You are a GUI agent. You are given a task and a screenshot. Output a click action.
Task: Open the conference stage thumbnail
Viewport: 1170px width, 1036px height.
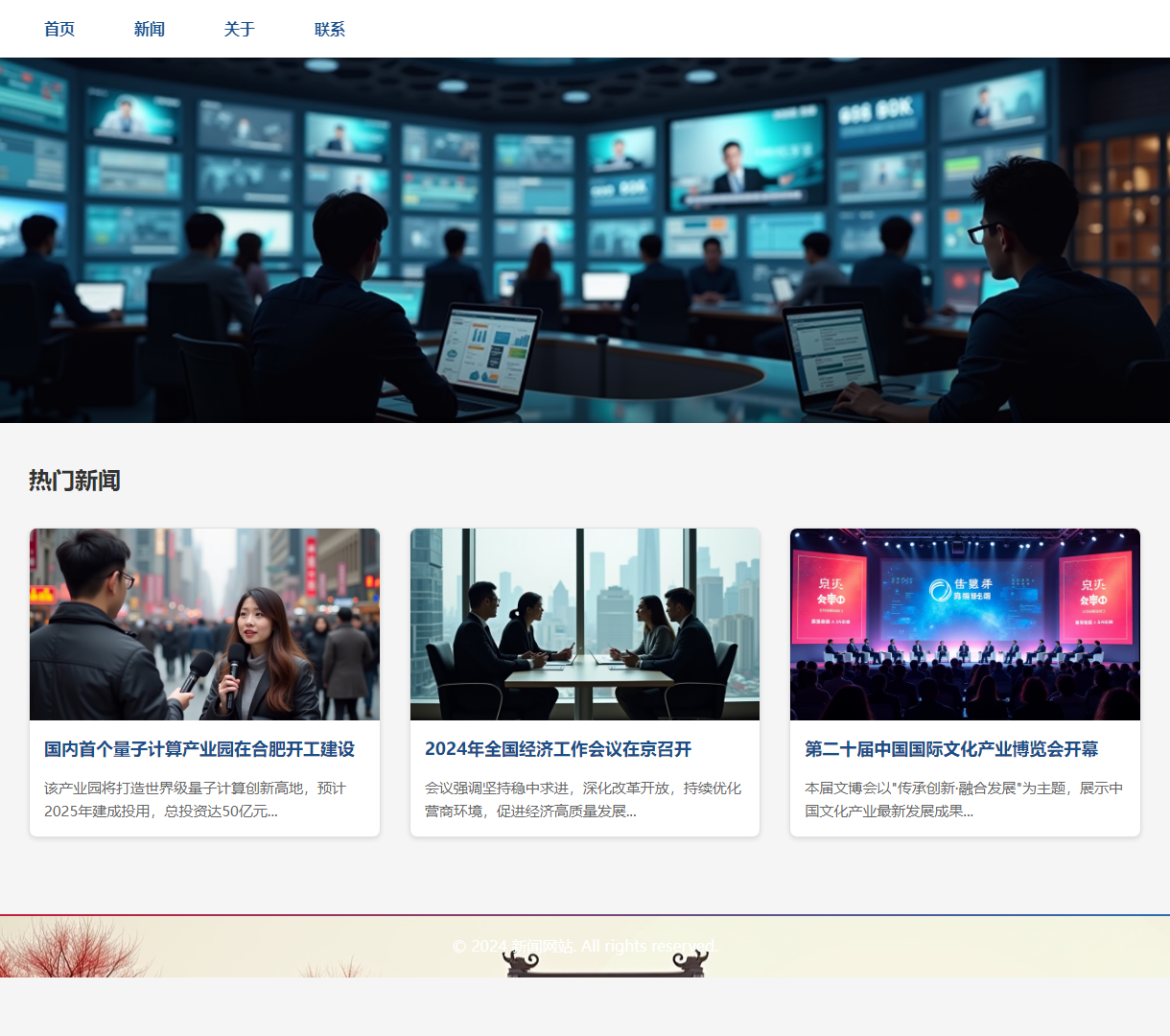point(965,624)
